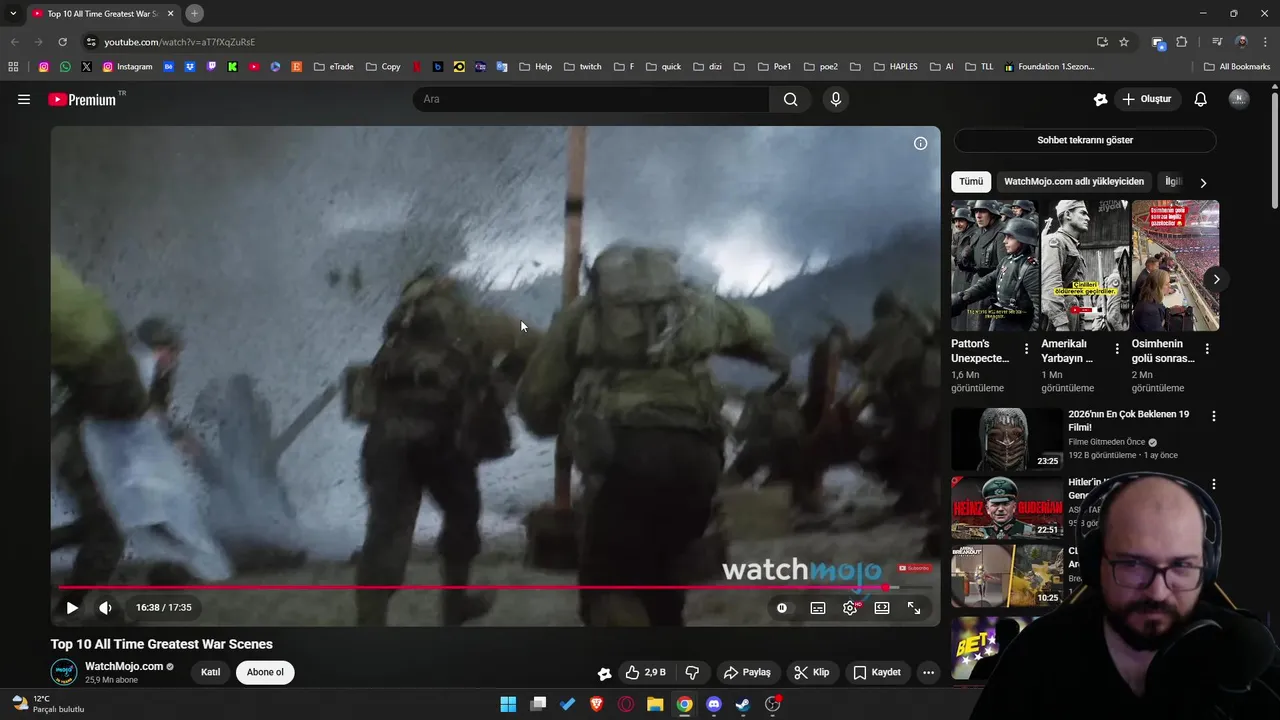Viewport: 1280px width, 720px height.
Task: Open the Extensions puzzle icon
Action: pos(1182,42)
